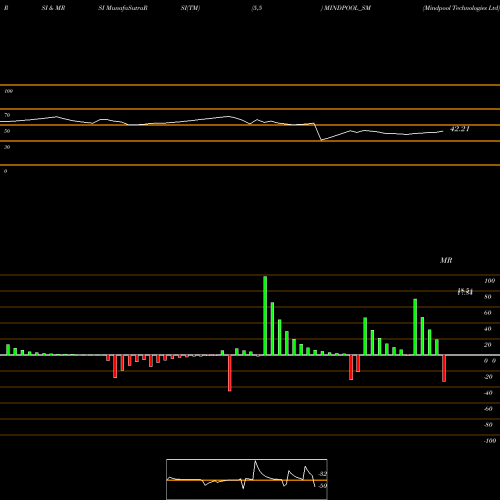The image size is (500, 500).
Task: Click the MR axis label -60
Action: pos(488,409)
